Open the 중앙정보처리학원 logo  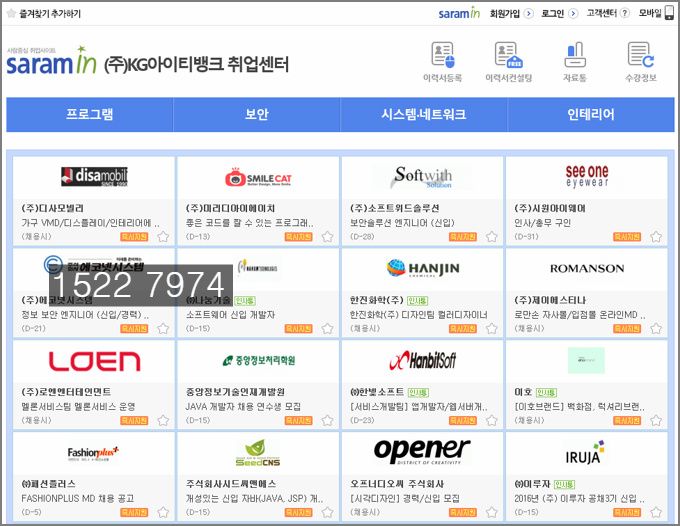(259, 360)
